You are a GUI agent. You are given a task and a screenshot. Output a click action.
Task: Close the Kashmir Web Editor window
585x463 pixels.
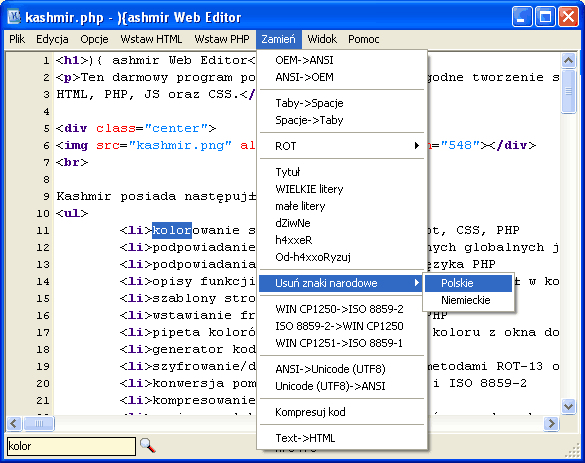point(568,16)
